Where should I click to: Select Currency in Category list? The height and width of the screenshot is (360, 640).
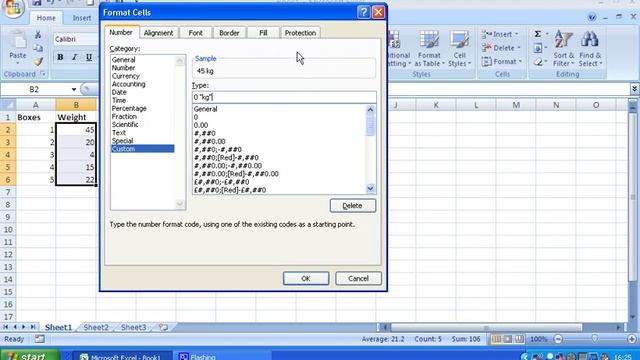point(126,76)
